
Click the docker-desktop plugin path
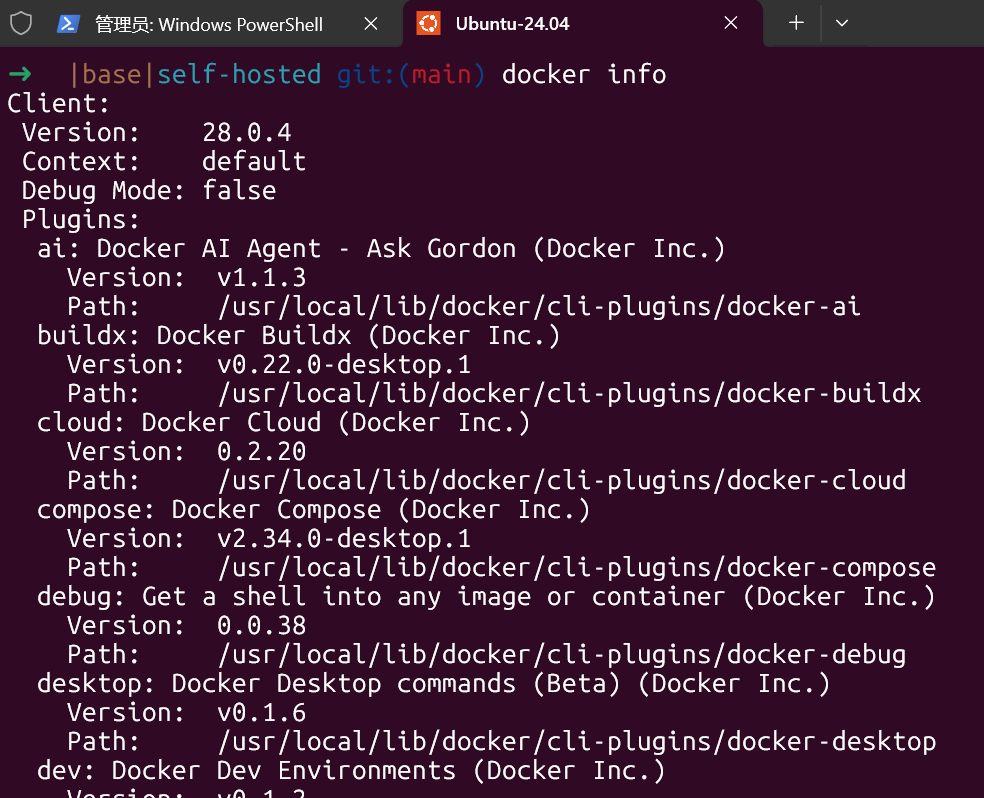coord(576,742)
